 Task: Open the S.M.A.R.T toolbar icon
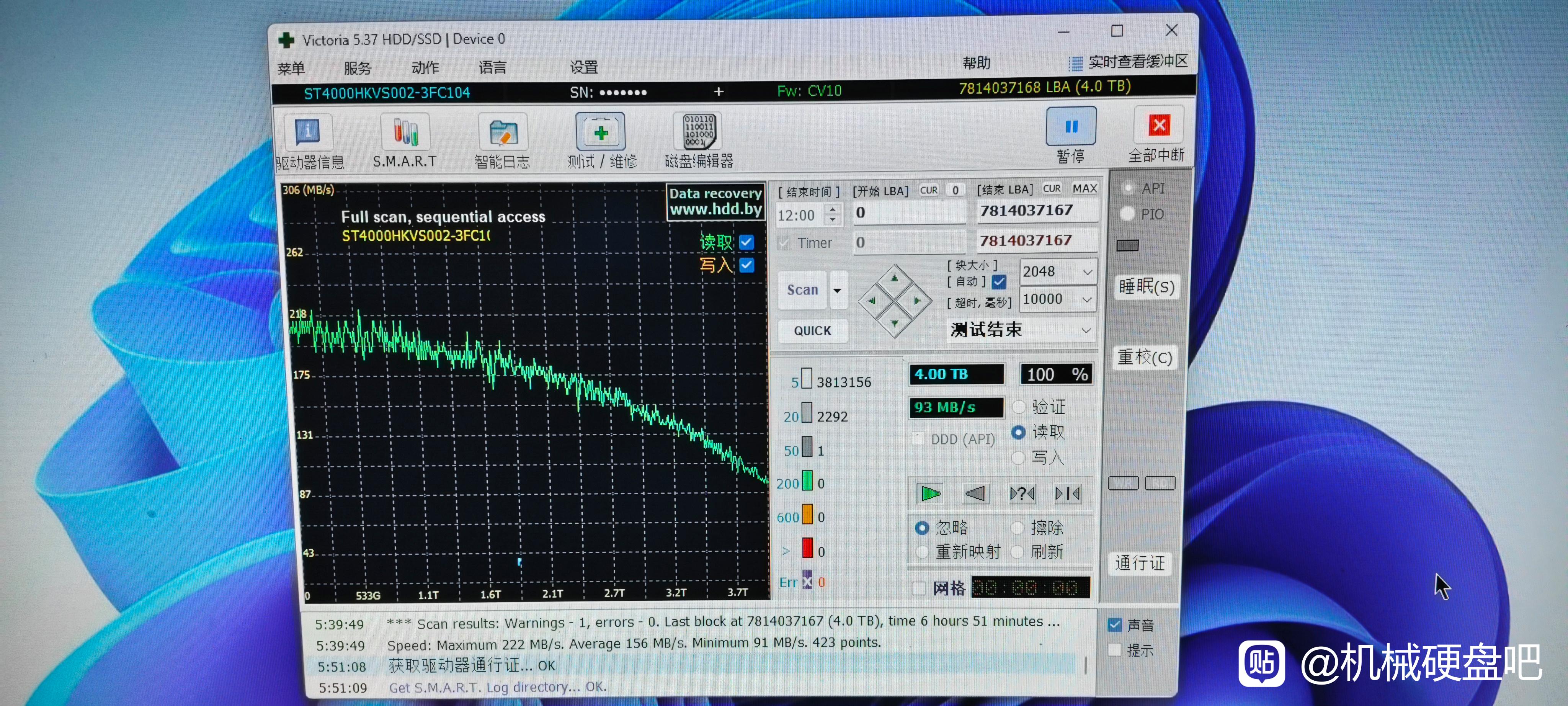(405, 131)
